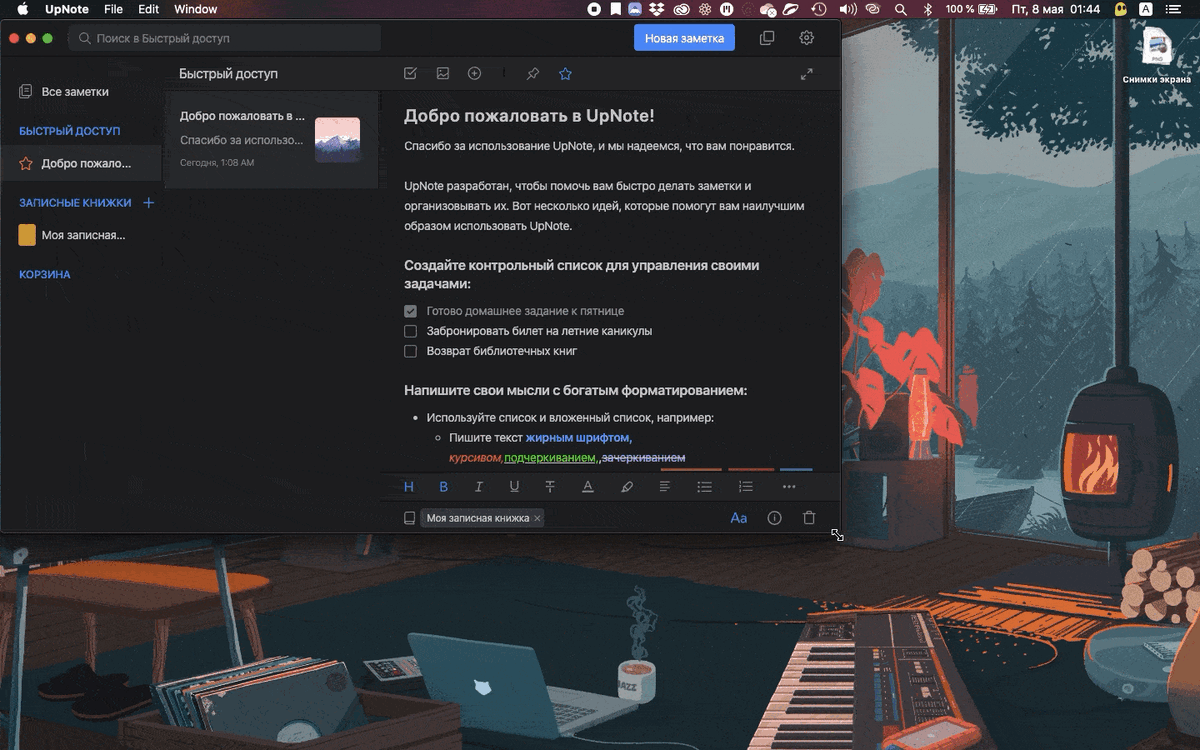The image size is (1200, 750).
Task: Open the text color A icon
Action: pos(588,487)
